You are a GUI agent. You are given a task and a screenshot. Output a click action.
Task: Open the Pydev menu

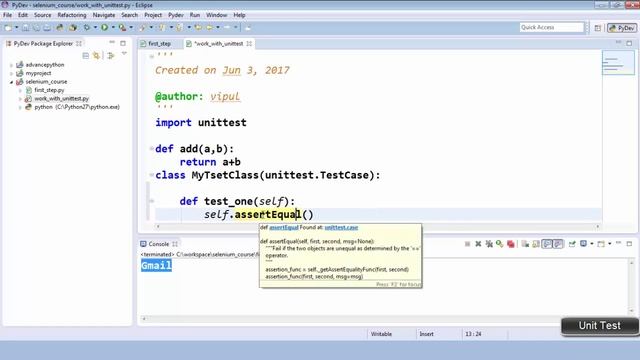176,15
